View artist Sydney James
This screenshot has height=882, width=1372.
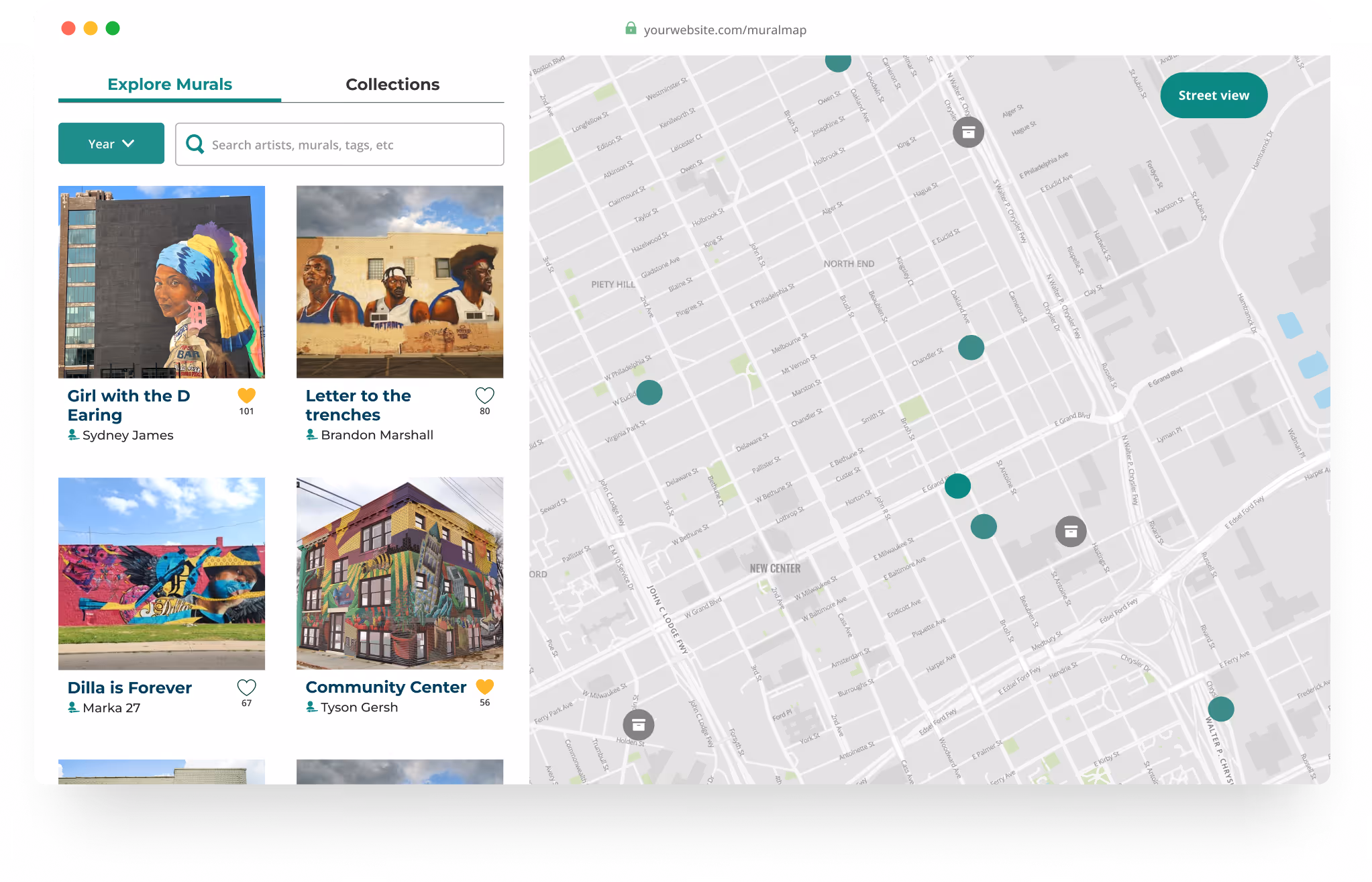coord(127,435)
